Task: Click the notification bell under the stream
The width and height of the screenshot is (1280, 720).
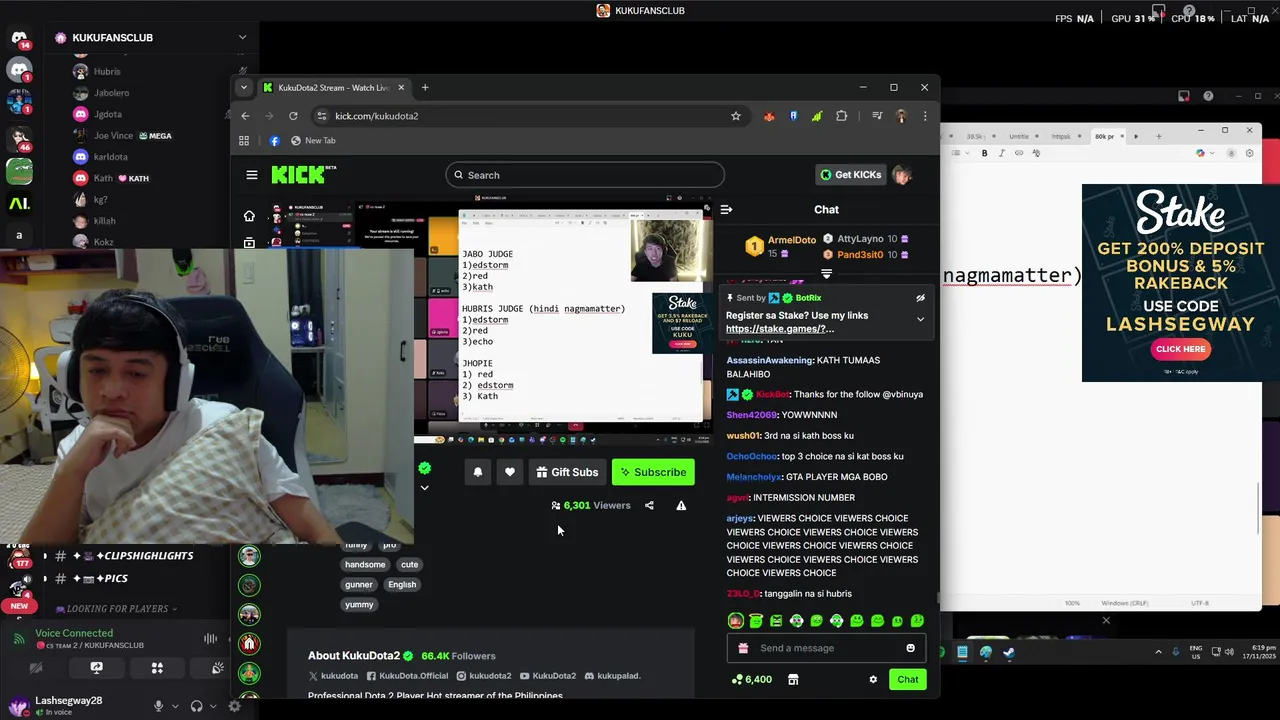Action: [x=478, y=472]
